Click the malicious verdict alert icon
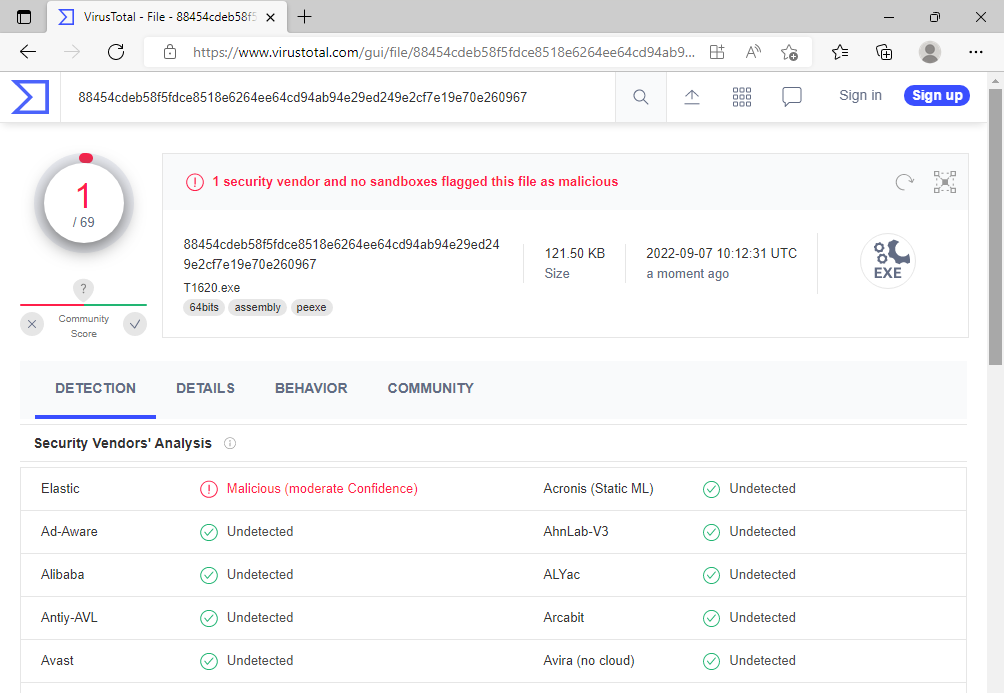 pyautogui.click(x=196, y=182)
